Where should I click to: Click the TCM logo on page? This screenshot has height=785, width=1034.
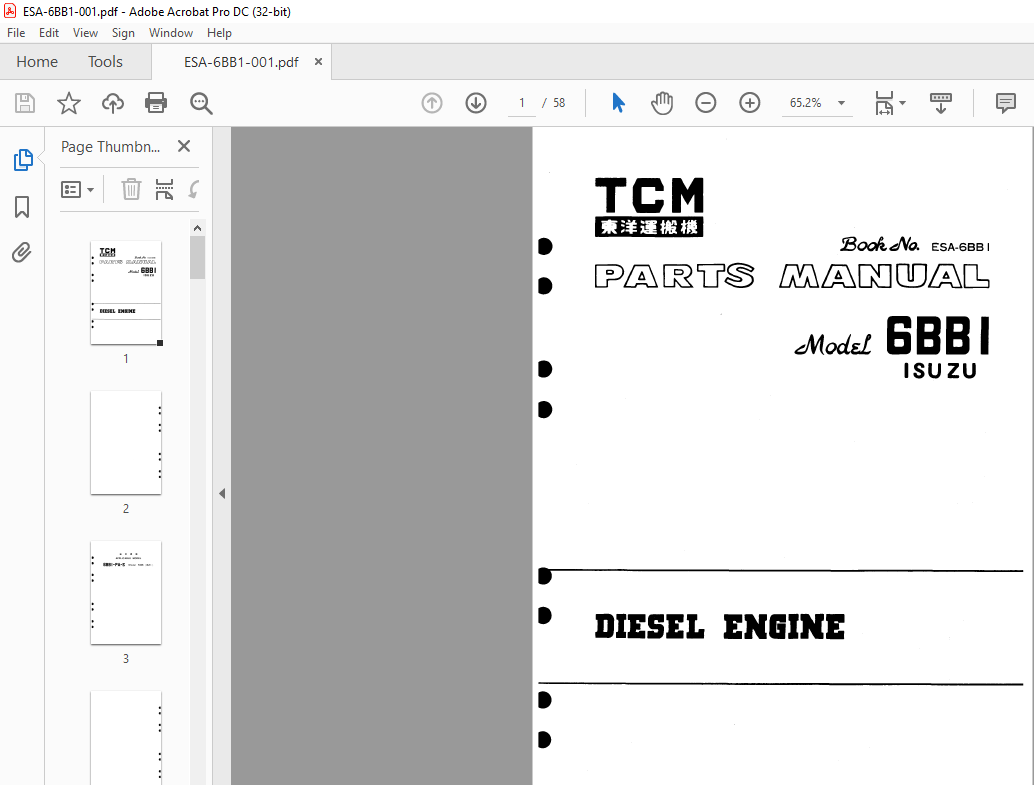point(649,207)
